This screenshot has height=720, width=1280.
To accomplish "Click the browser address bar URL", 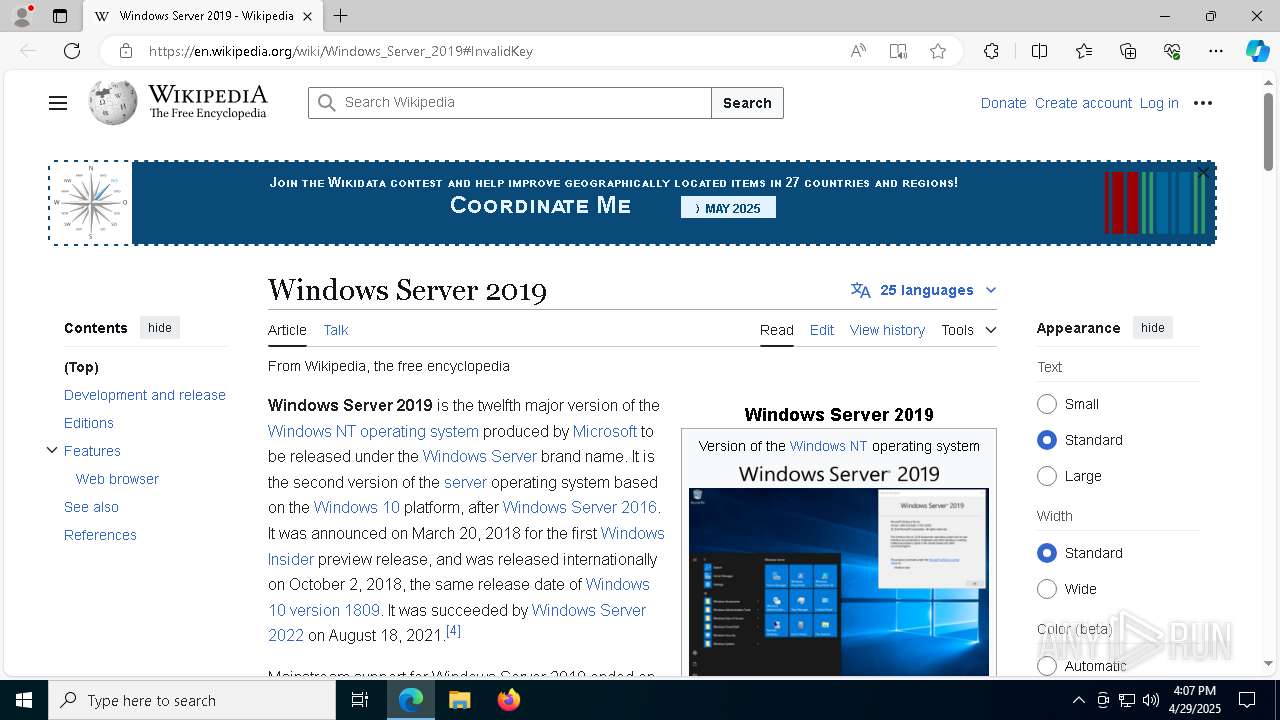I will click(341, 51).
